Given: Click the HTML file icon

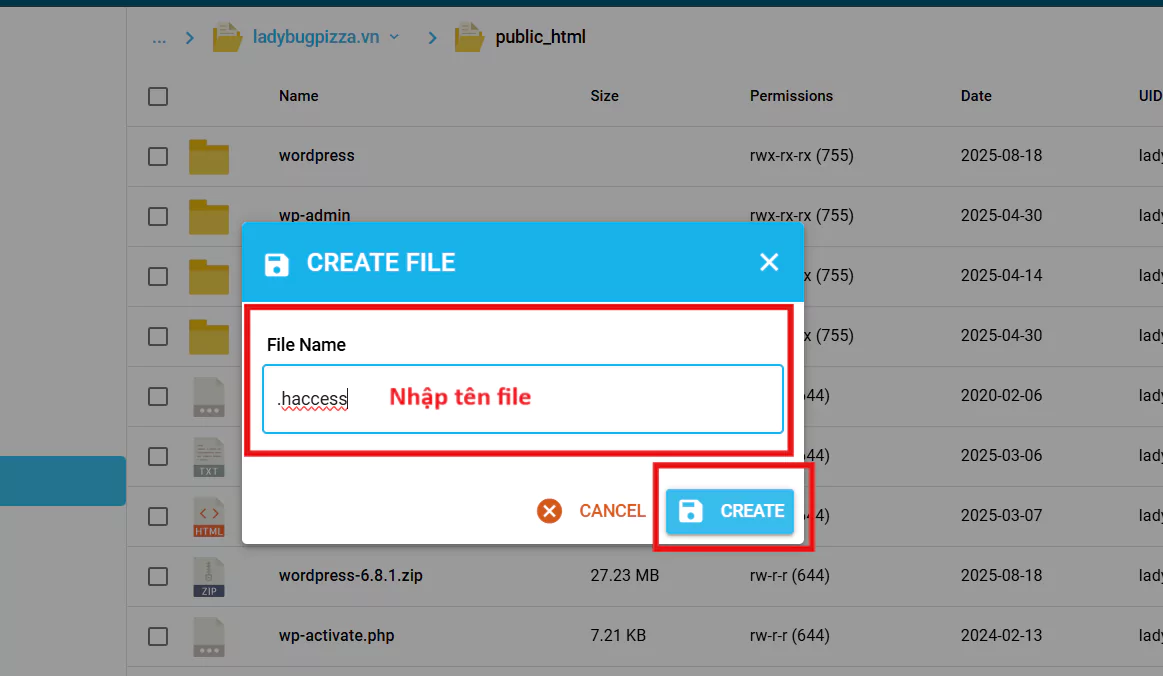Looking at the screenshot, I should (208, 517).
